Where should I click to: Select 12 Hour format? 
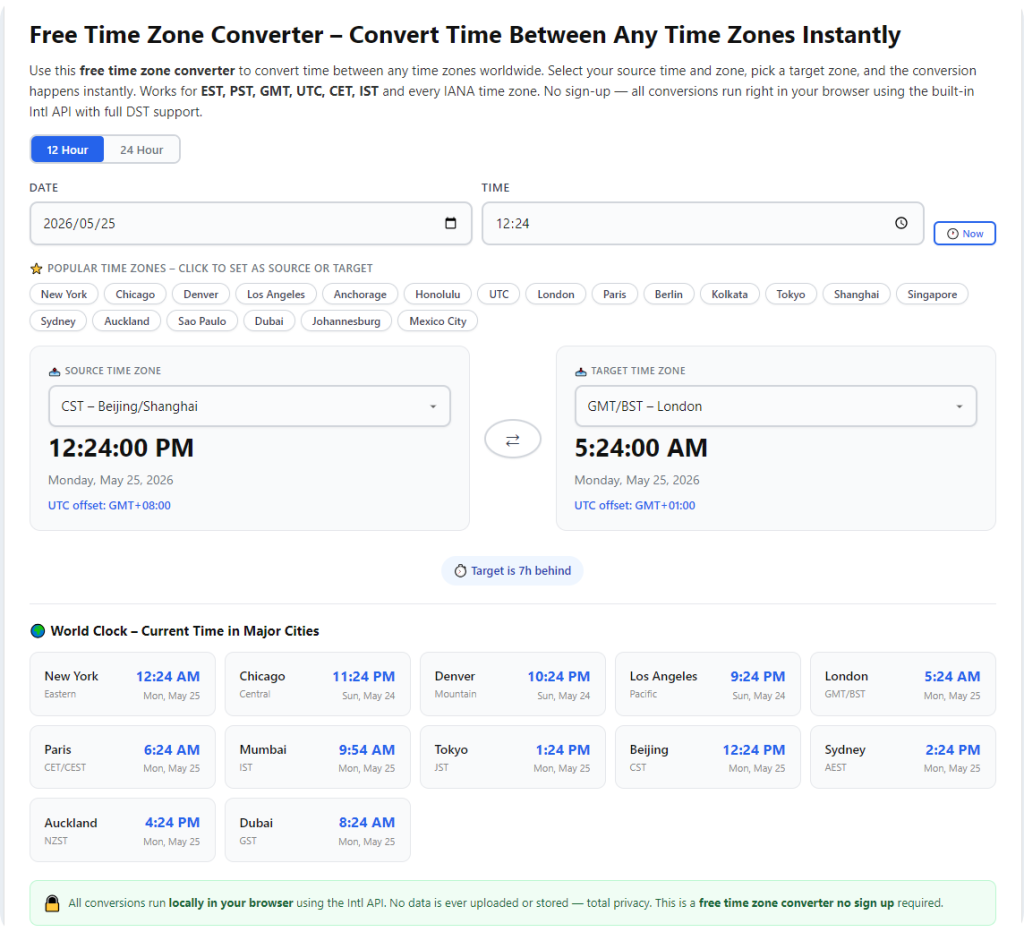[x=67, y=150]
